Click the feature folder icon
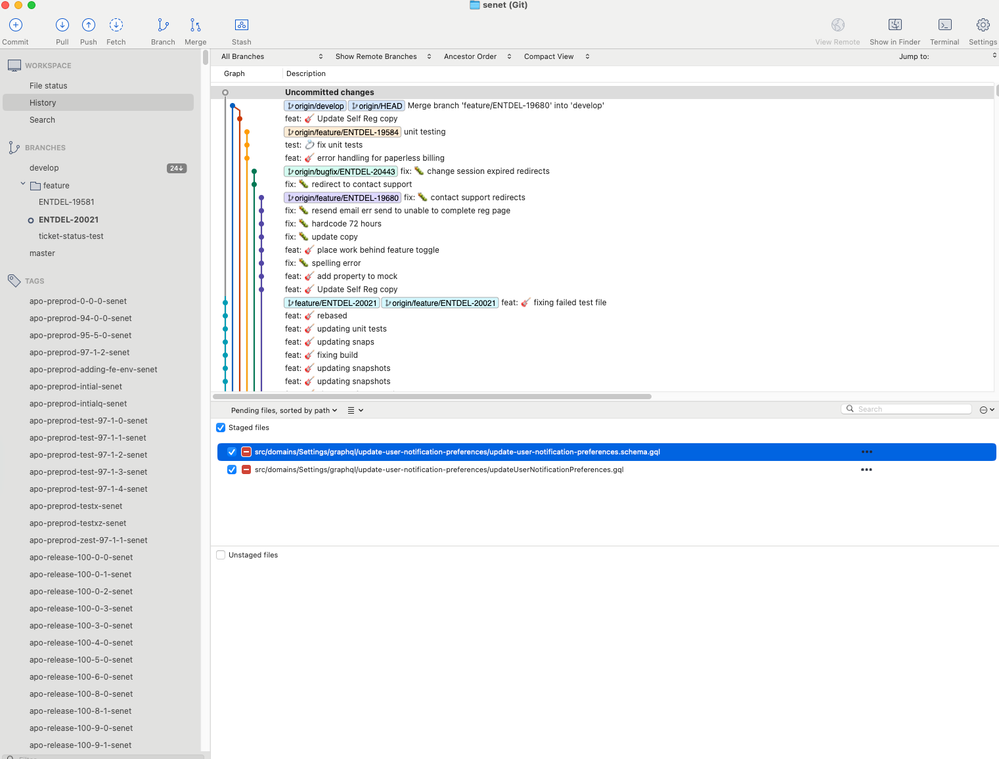This screenshot has width=999, height=759. [x=36, y=185]
